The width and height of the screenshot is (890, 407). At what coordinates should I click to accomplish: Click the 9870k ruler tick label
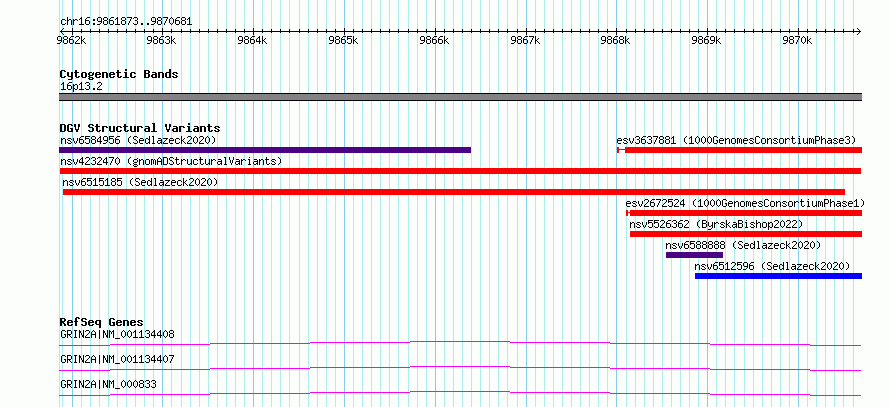click(798, 40)
